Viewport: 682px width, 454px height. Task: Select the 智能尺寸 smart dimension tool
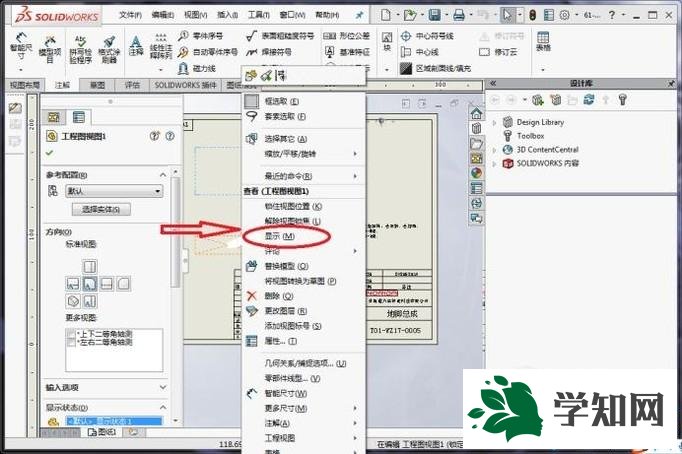tap(21, 46)
